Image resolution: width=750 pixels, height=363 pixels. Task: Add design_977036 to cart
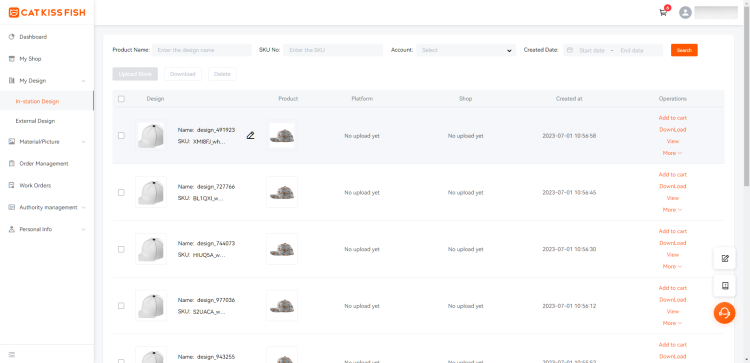pos(673,288)
